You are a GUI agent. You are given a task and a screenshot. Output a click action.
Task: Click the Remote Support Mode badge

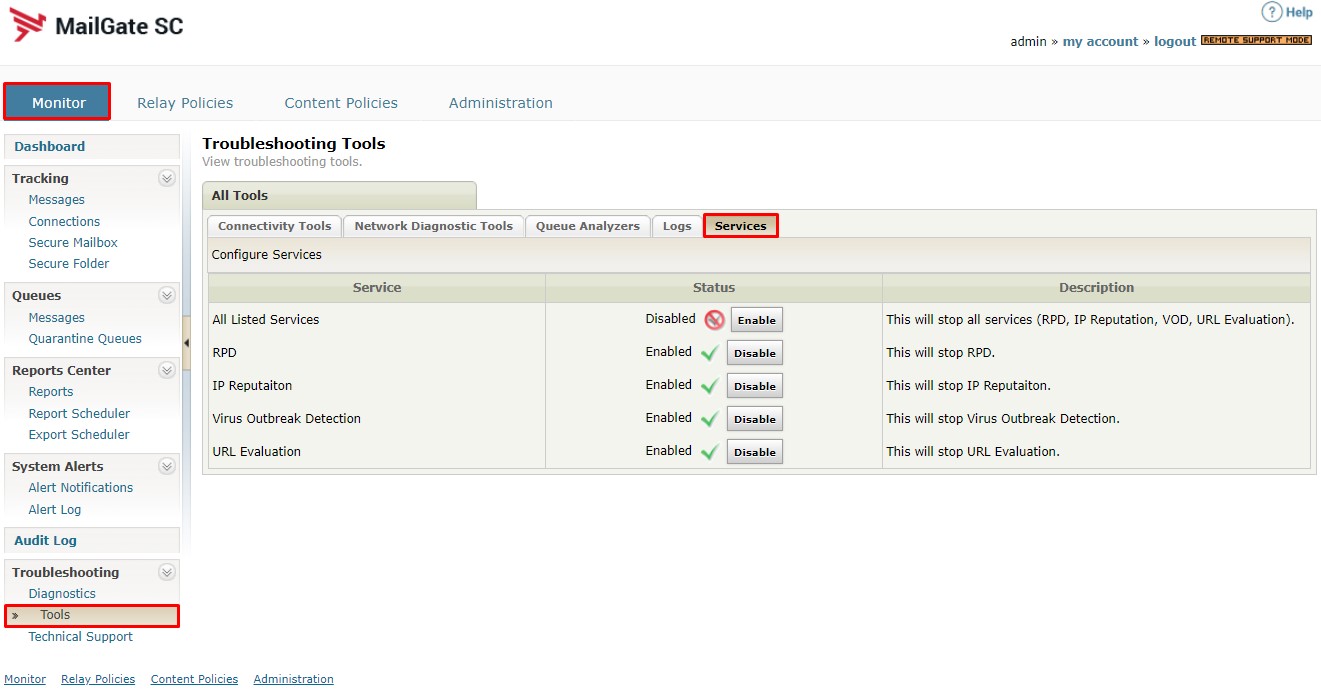(1256, 40)
